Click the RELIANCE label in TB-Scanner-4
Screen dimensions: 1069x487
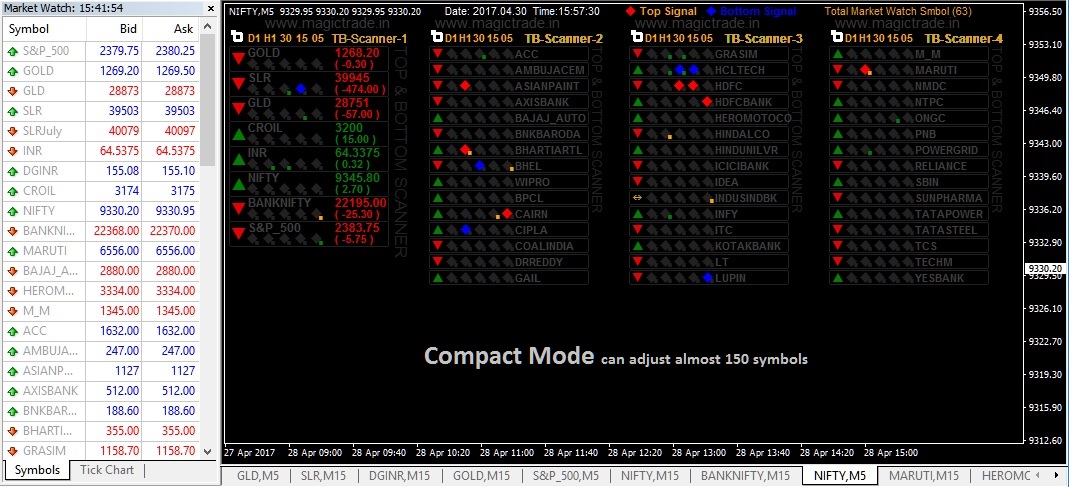click(x=941, y=166)
